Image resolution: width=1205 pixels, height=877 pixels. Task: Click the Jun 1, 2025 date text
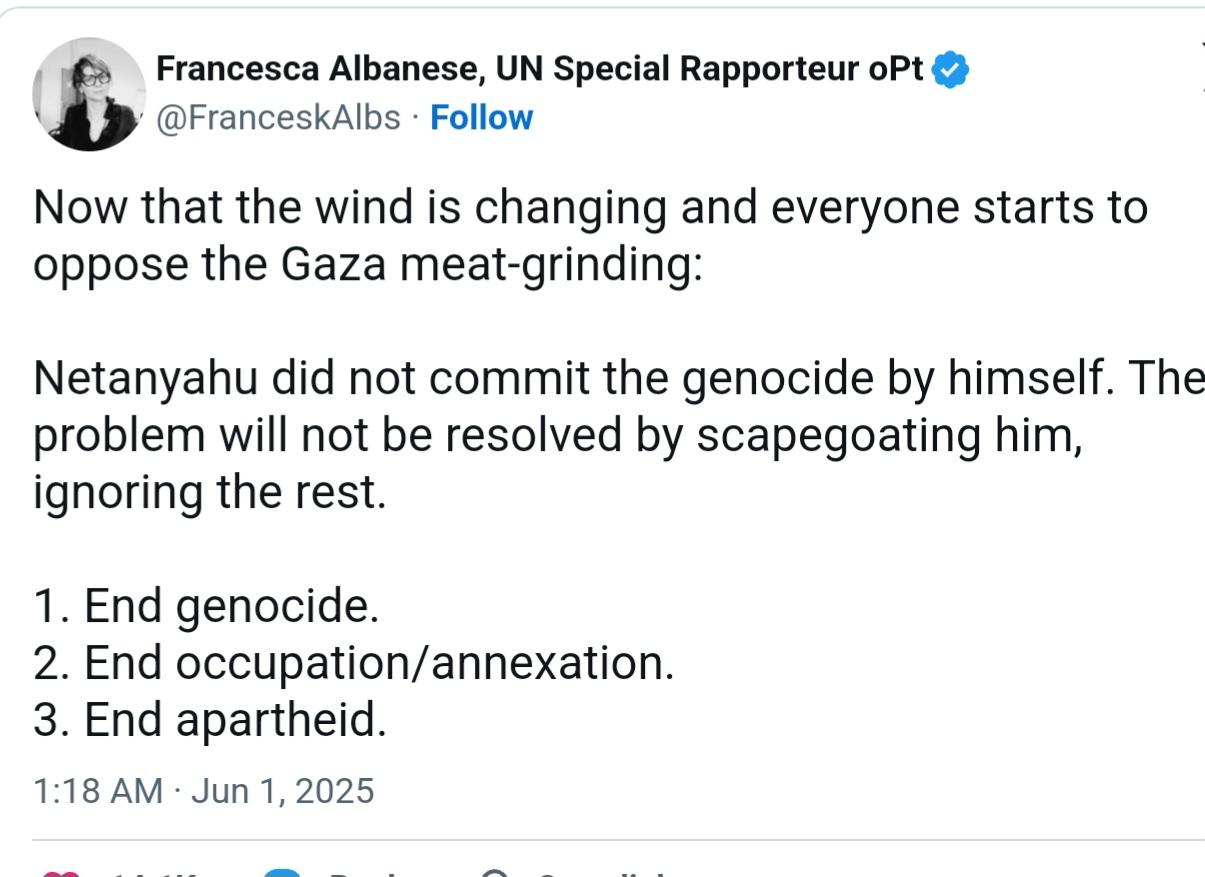[x=282, y=791]
